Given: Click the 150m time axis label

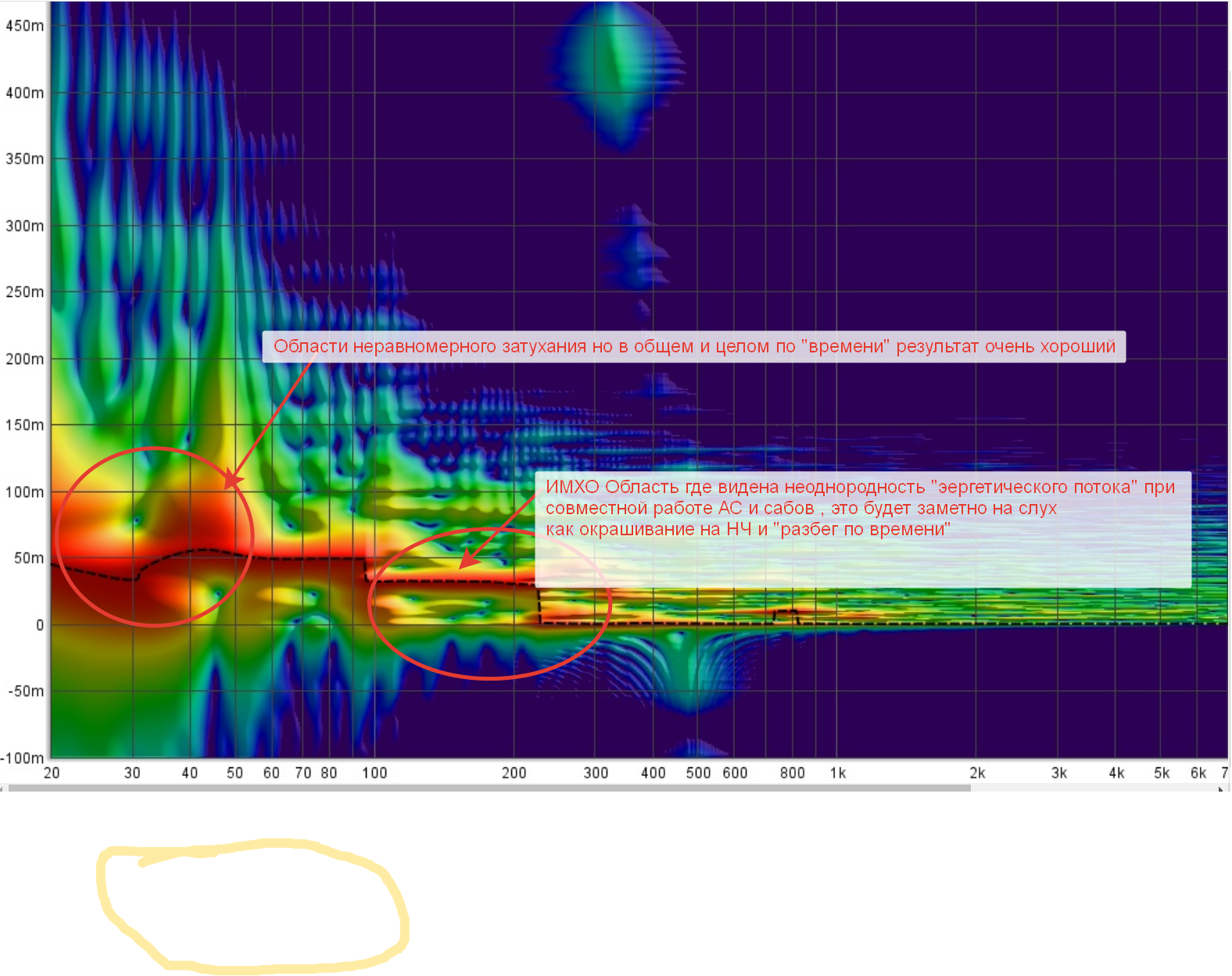Looking at the screenshot, I should point(25,424).
